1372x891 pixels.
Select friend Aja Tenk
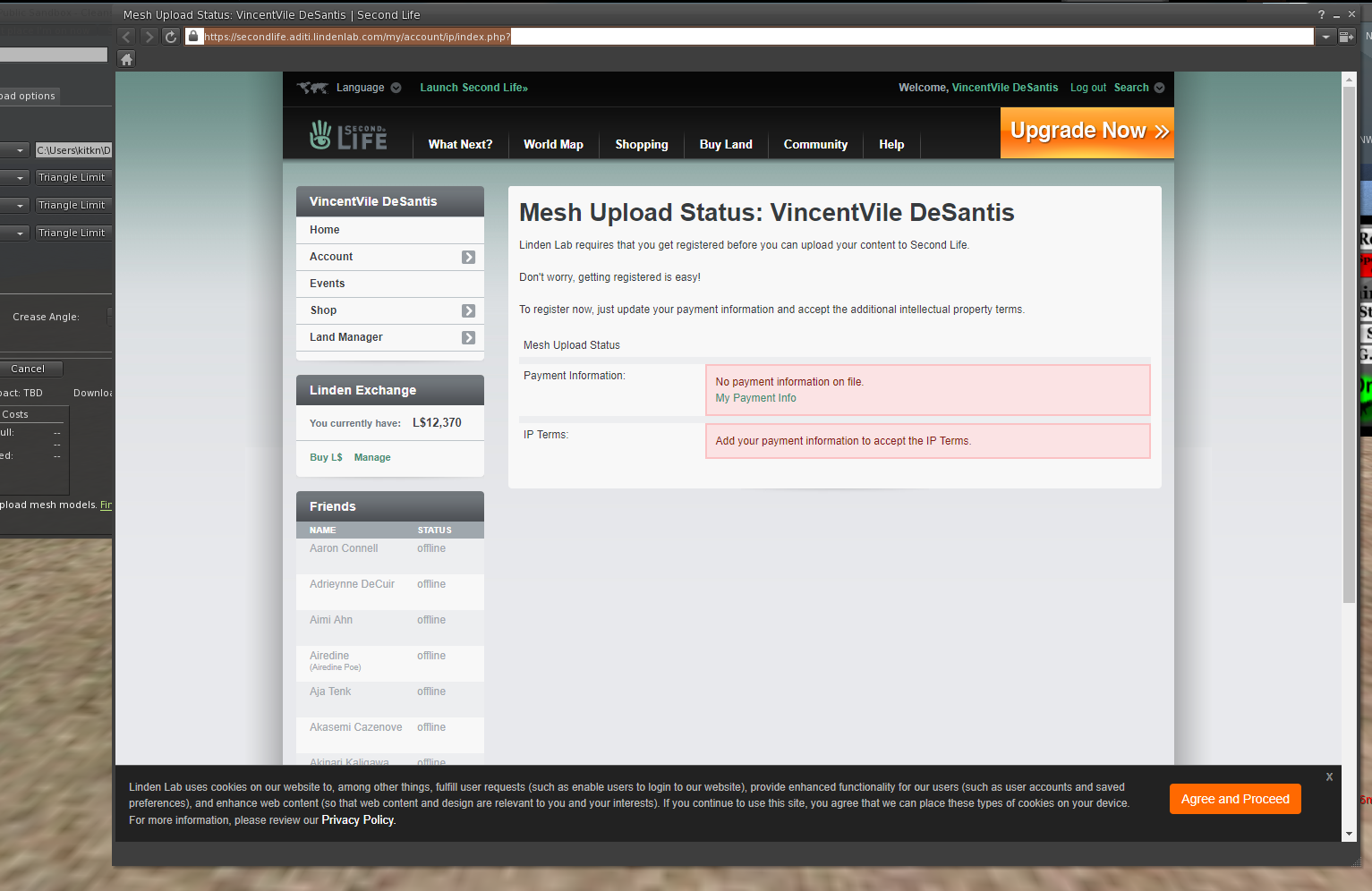pos(330,692)
